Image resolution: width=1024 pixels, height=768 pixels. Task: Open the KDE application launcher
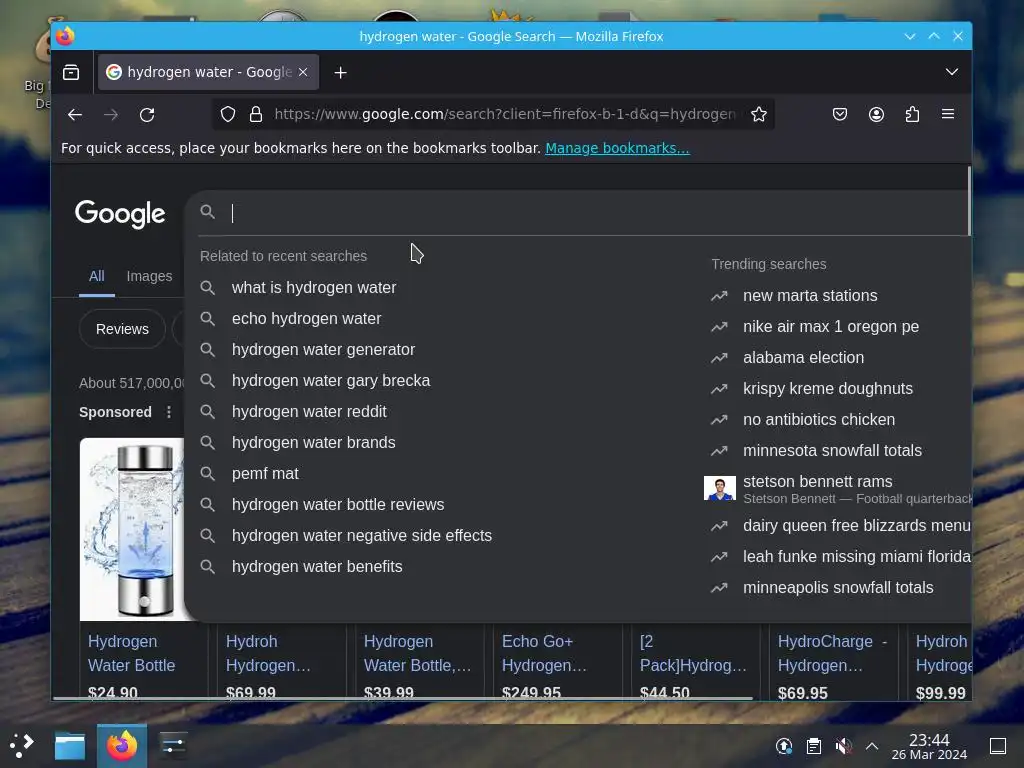click(x=22, y=745)
